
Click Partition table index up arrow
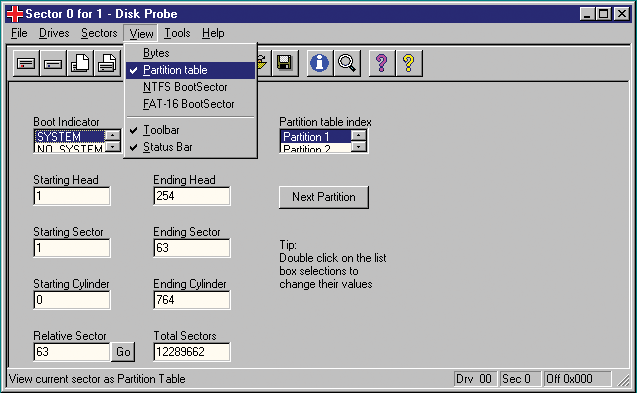(x=359, y=135)
